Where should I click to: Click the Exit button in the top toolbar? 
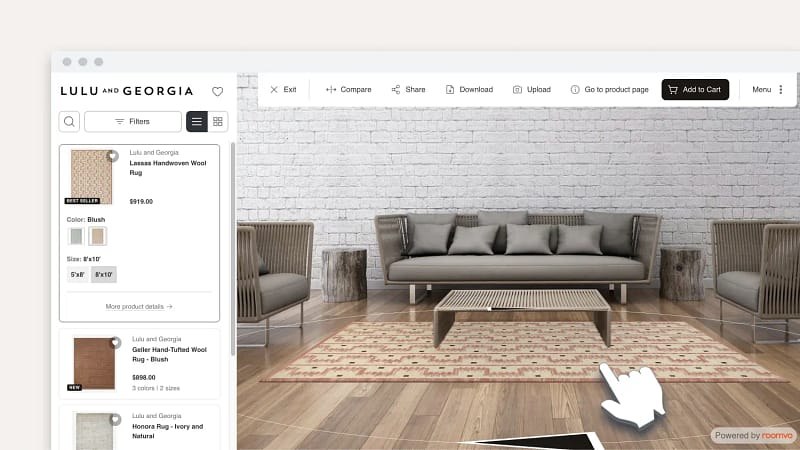pyautogui.click(x=283, y=89)
